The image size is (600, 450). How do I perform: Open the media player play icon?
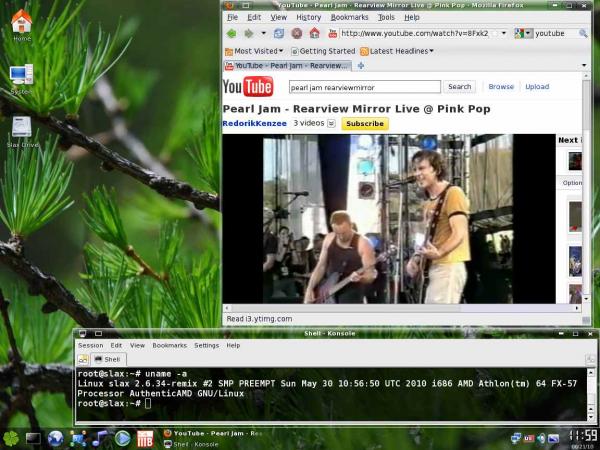(122, 439)
